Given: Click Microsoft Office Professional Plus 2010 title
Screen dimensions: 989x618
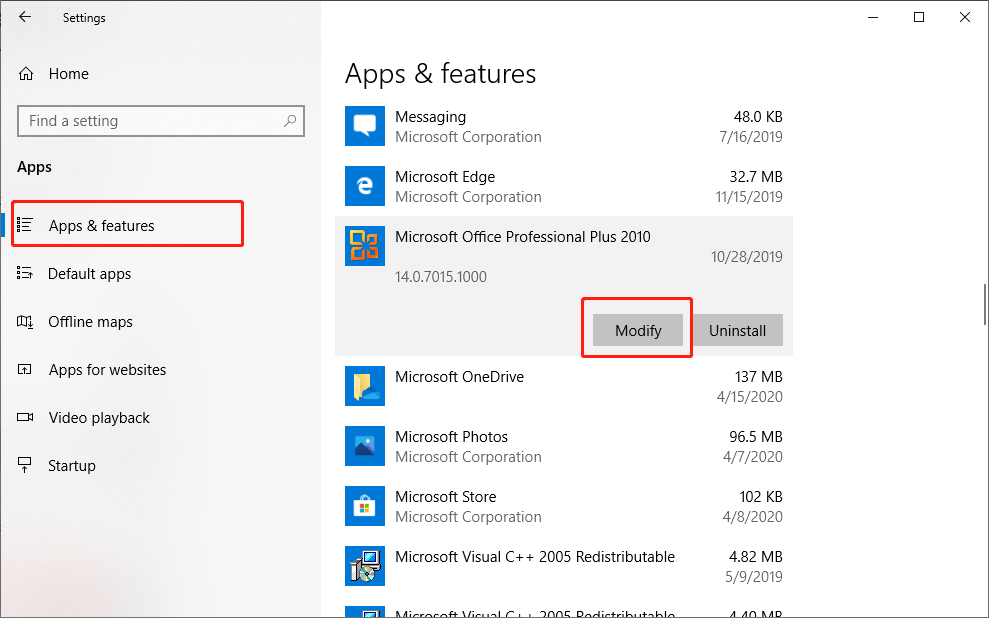Looking at the screenshot, I should pos(522,236).
